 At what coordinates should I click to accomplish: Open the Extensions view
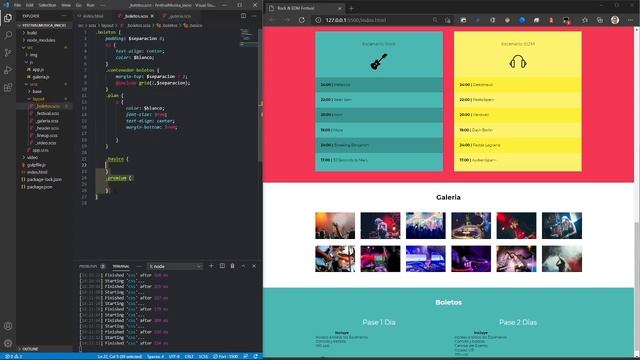pos(8,88)
